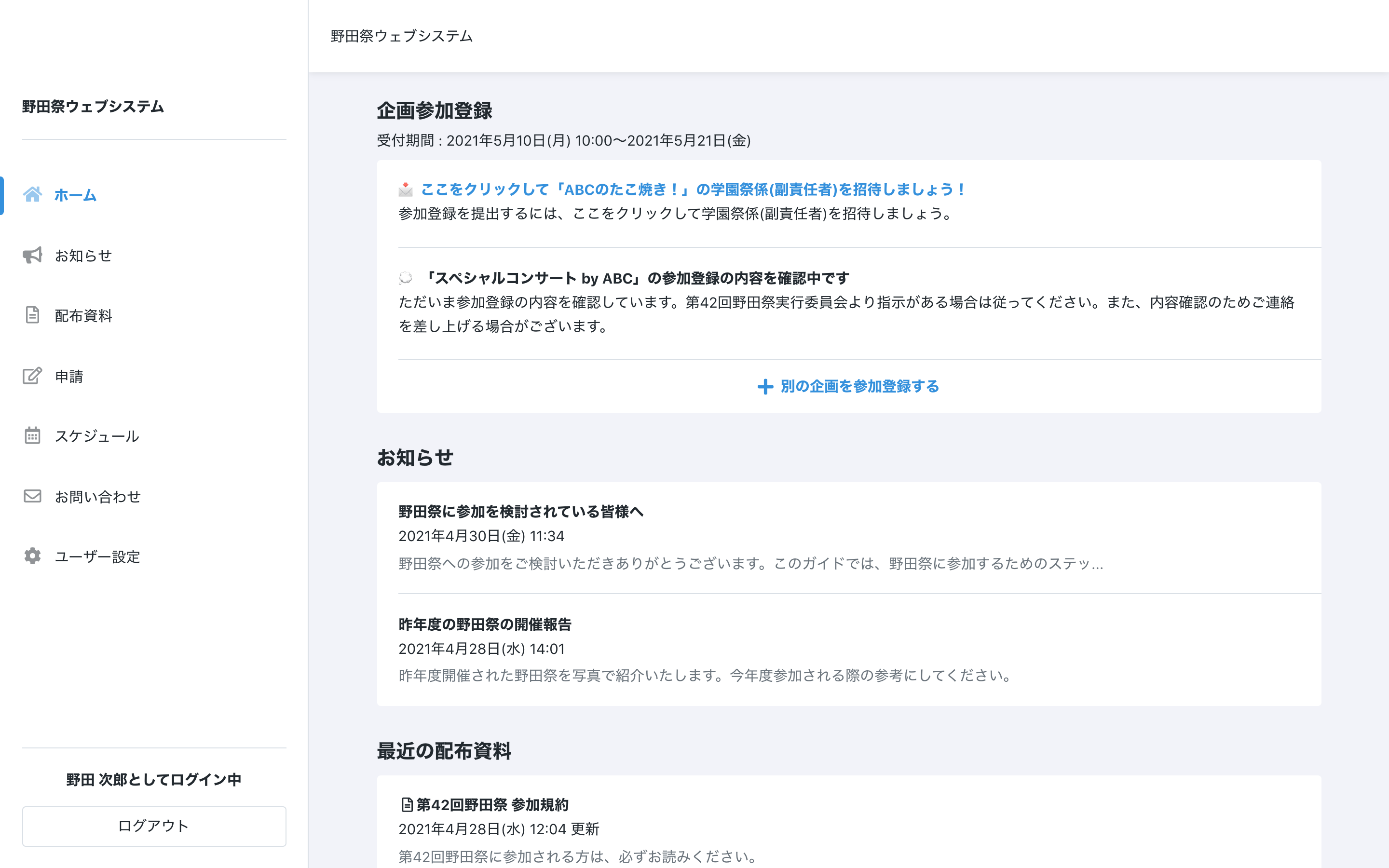
Task: Click 別の企画を参加登録する link
Action: pos(859,386)
